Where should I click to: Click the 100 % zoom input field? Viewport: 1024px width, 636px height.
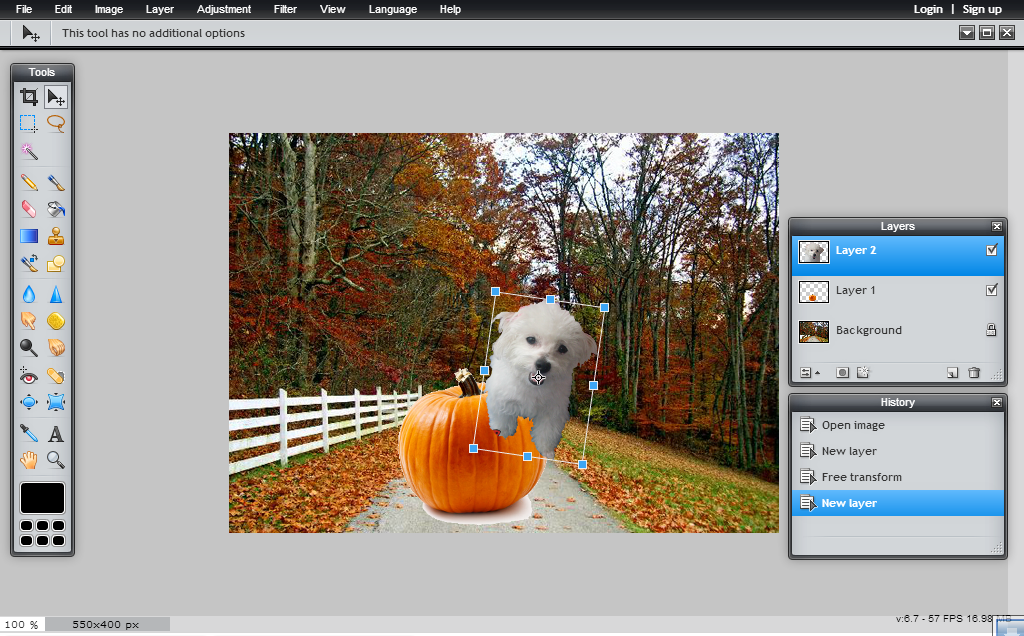(22, 624)
